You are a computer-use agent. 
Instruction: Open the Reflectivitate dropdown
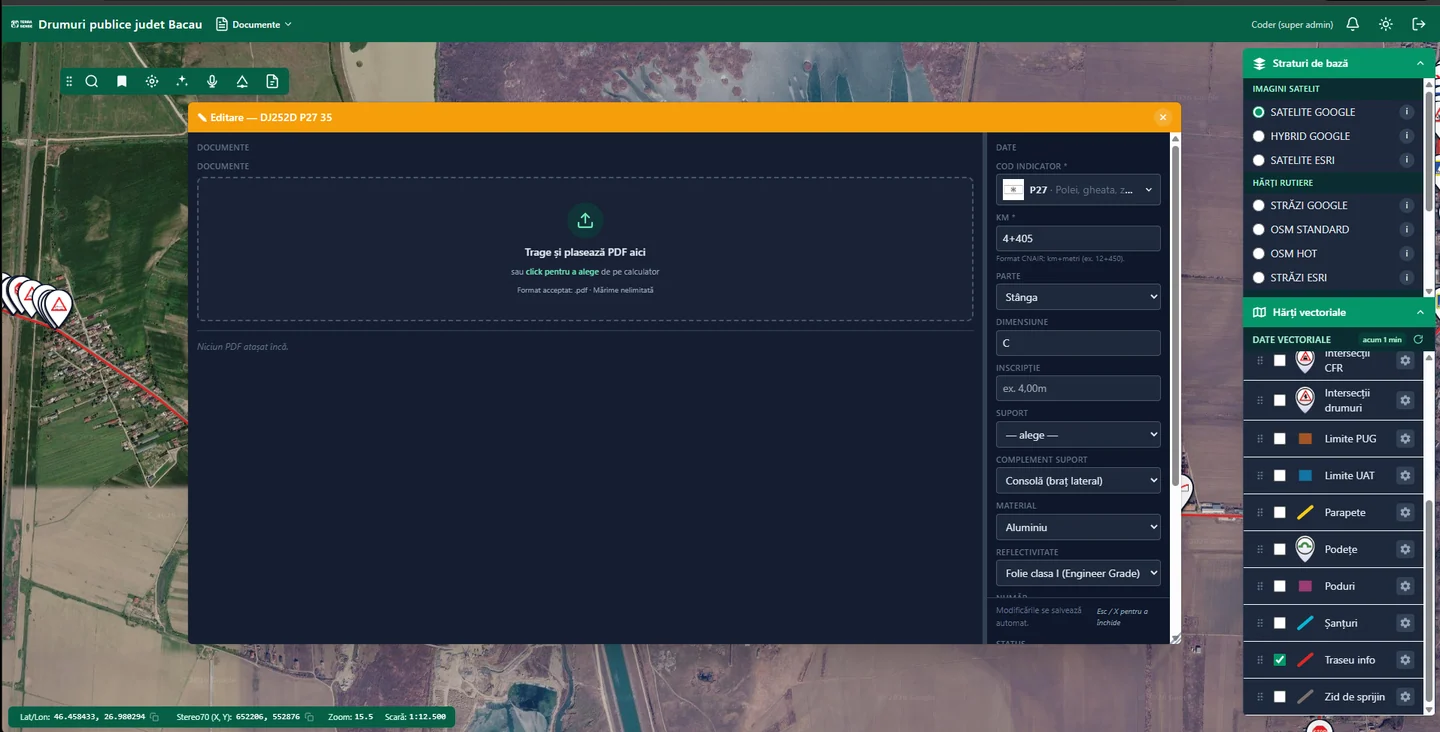[x=1078, y=573]
